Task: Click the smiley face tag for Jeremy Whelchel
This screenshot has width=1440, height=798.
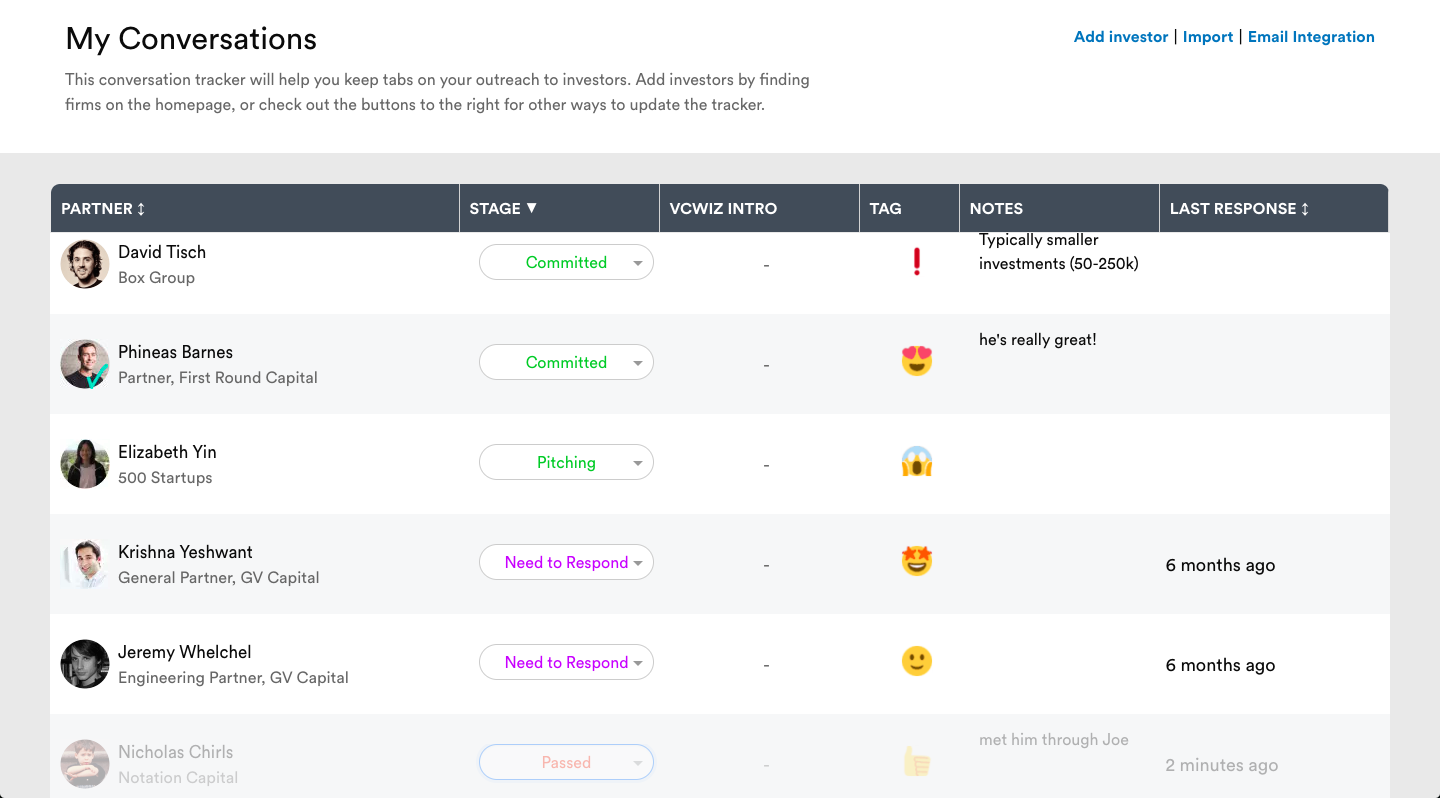Action: point(917,661)
